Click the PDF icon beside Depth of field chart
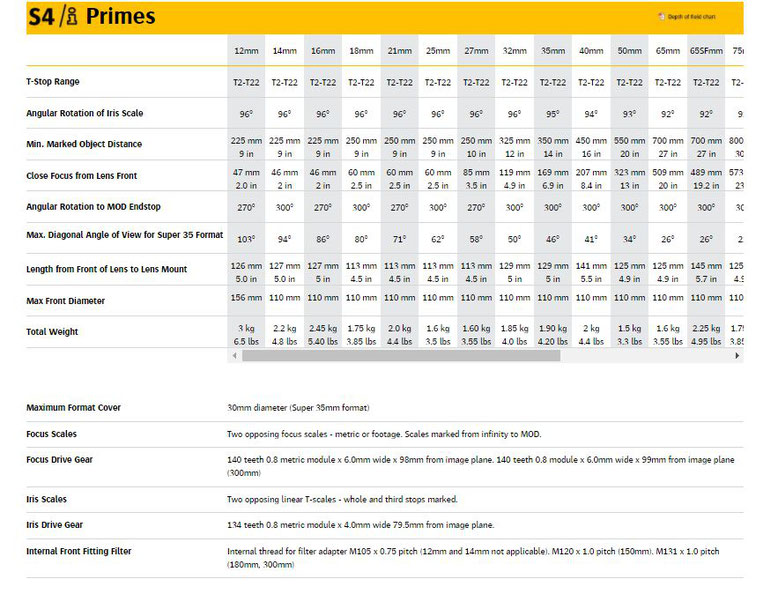Screen dimensions: 778x594 pos(661,16)
